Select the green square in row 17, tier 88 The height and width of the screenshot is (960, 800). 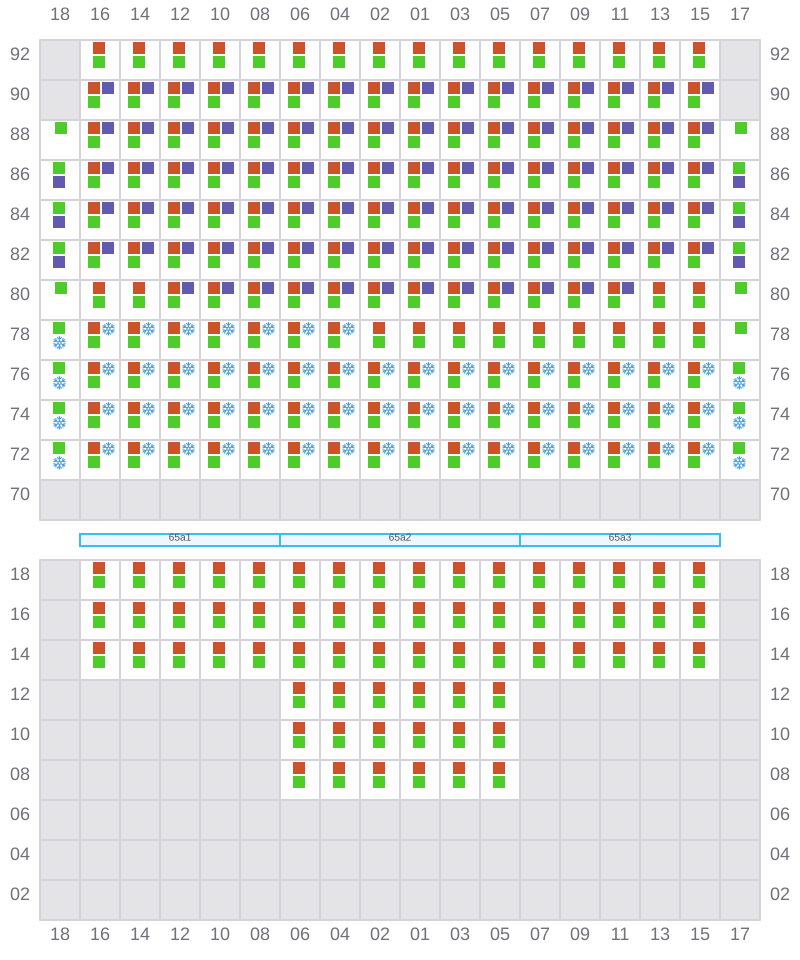(x=741, y=128)
